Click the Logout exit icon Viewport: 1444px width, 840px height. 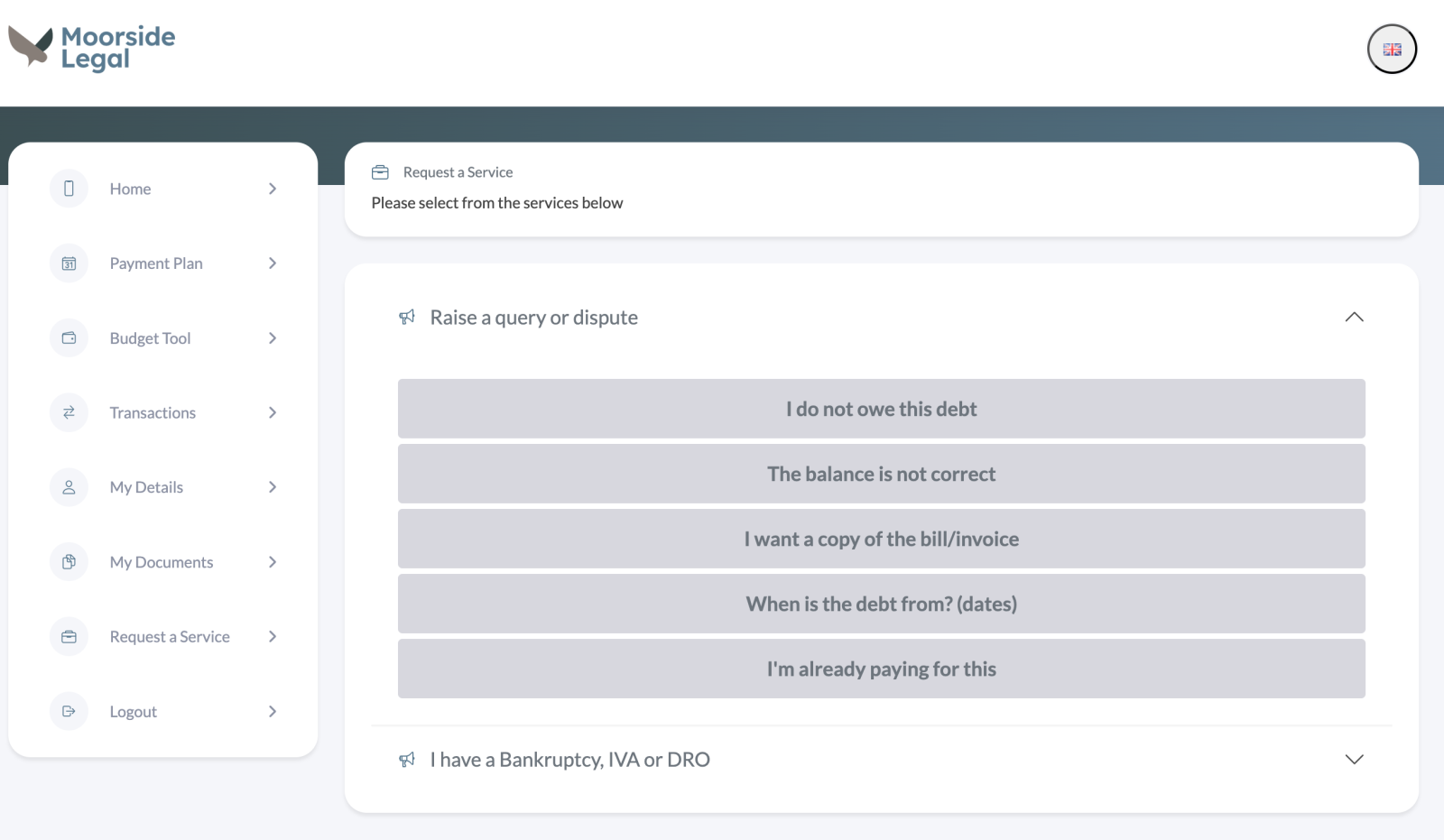pyautogui.click(x=69, y=711)
